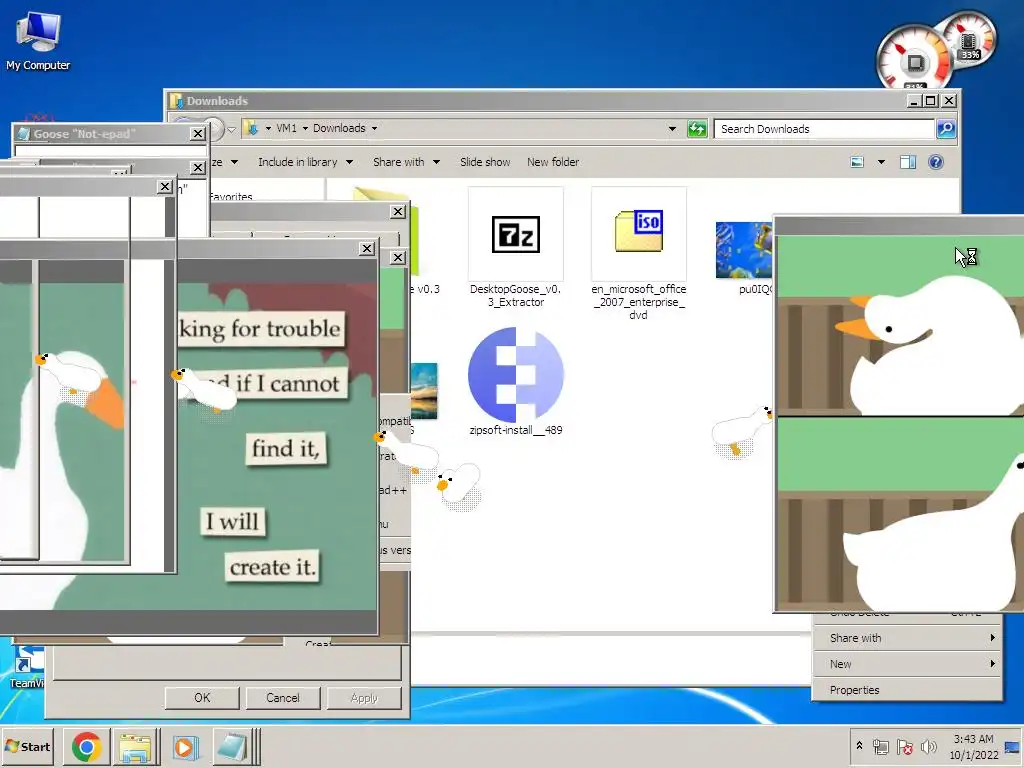
Task: Launch Windows Media Player from the taskbar
Action: pos(184,746)
